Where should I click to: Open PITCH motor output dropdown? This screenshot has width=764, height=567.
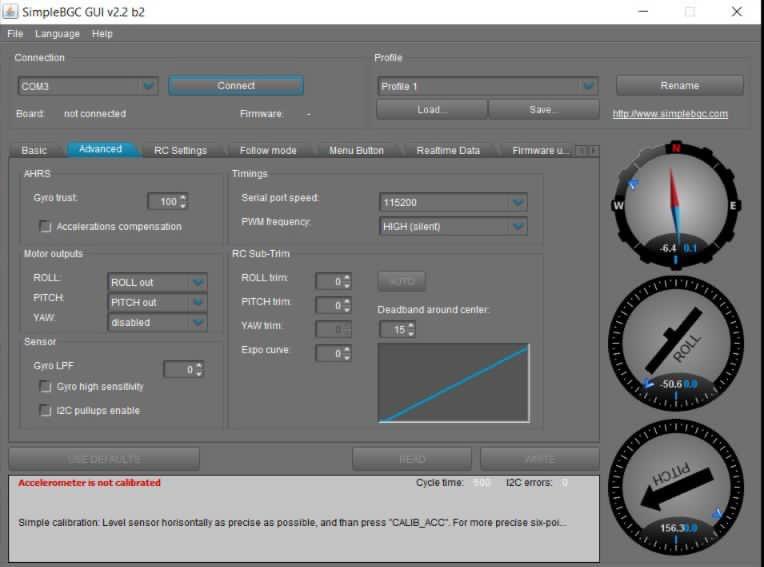click(x=157, y=302)
